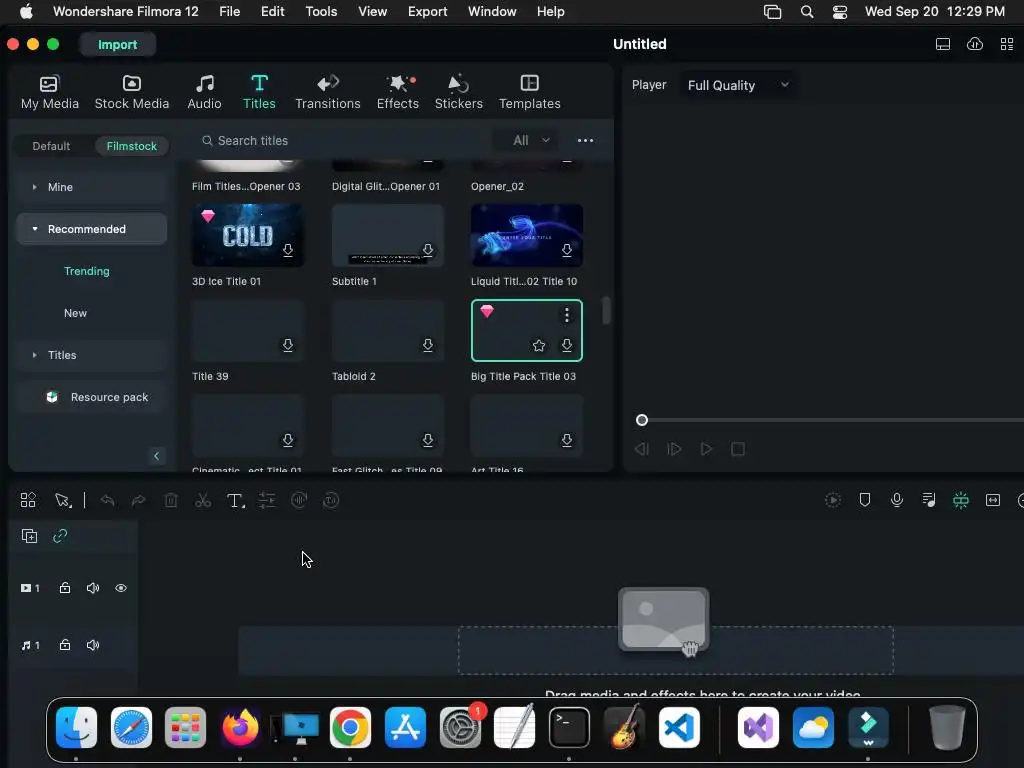Click the scissors split tool
This screenshot has width=1024, height=768.
click(203, 500)
